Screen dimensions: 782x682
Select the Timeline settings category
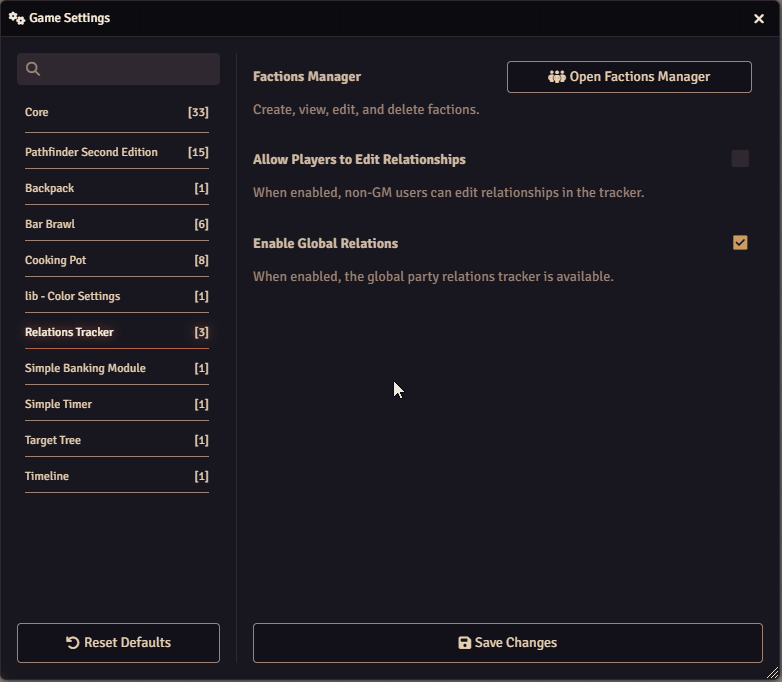(116, 476)
